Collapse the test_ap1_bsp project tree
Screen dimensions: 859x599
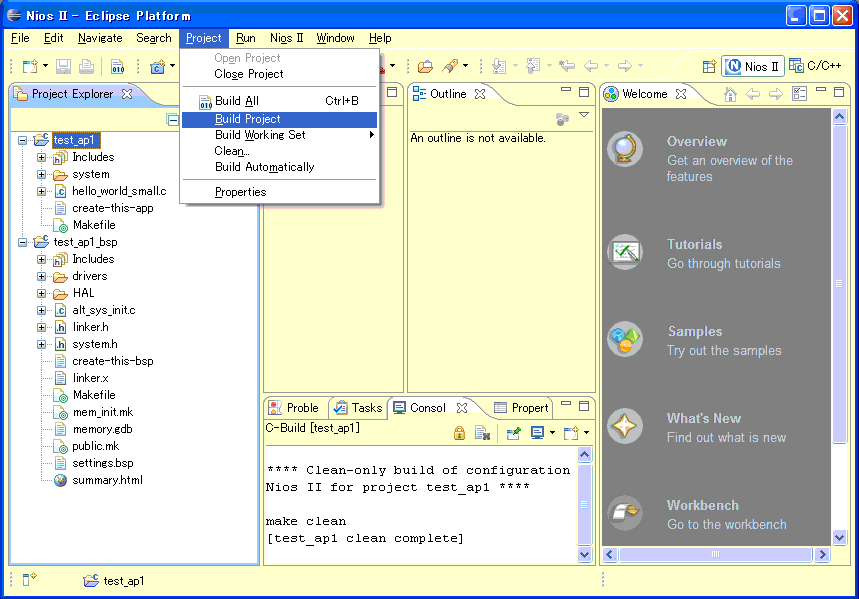(22, 242)
